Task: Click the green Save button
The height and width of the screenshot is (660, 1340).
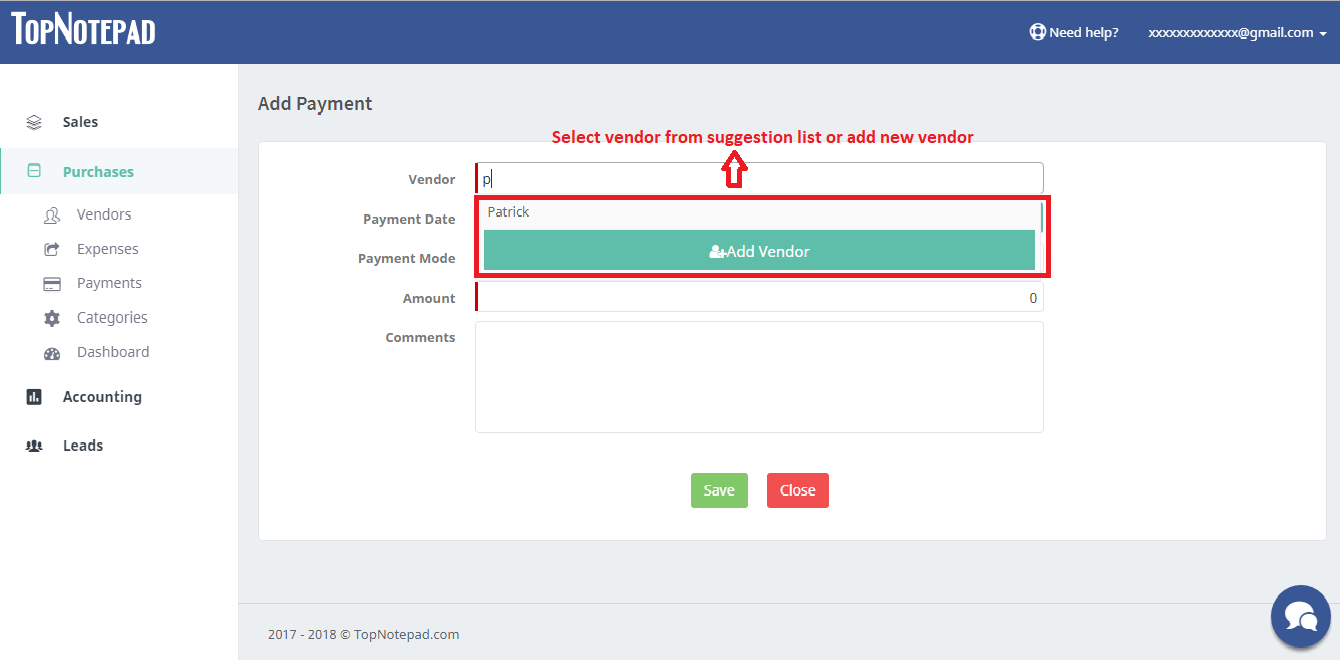Action: pos(719,490)
